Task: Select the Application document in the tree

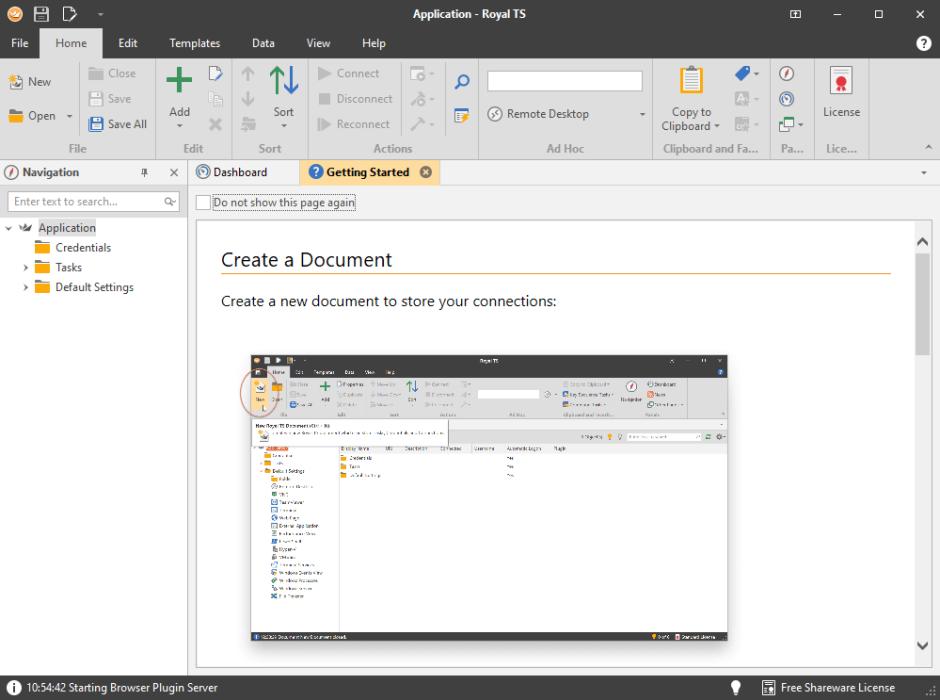Action: point(67,228)
